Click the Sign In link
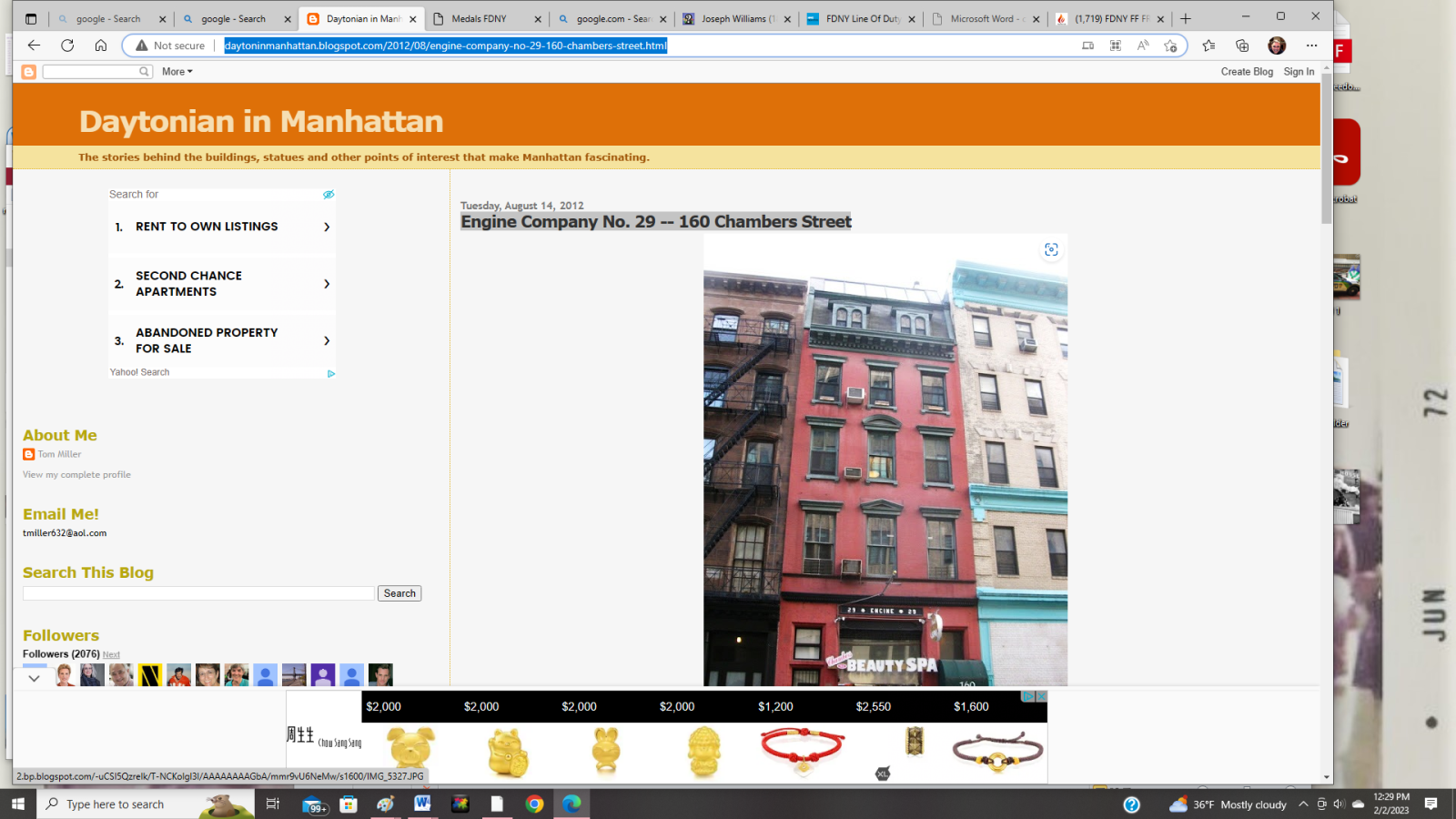 coord(1299,72)
